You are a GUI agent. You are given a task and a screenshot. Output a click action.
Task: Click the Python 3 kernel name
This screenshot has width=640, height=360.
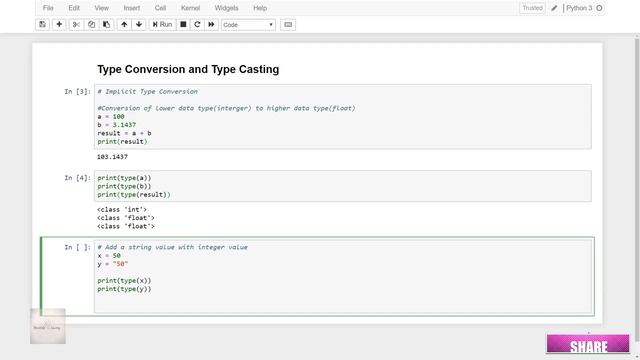pyautogui.click(x=579, y=8)
